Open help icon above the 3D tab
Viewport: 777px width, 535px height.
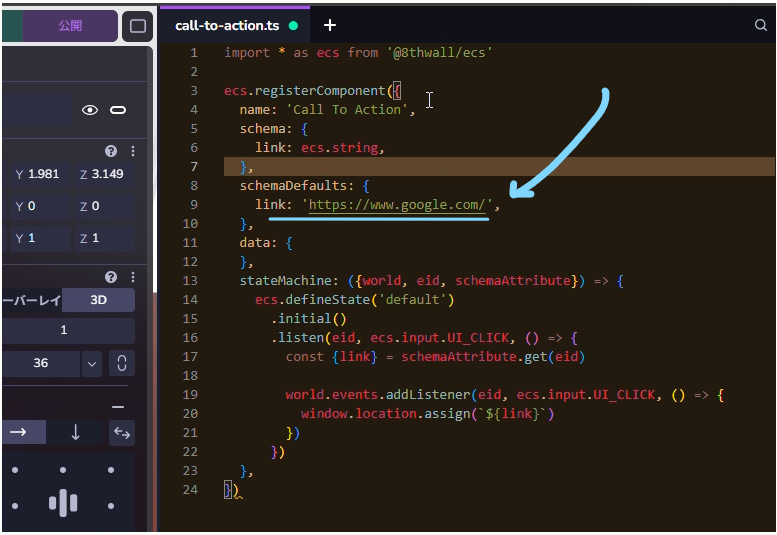pos(111,277)
